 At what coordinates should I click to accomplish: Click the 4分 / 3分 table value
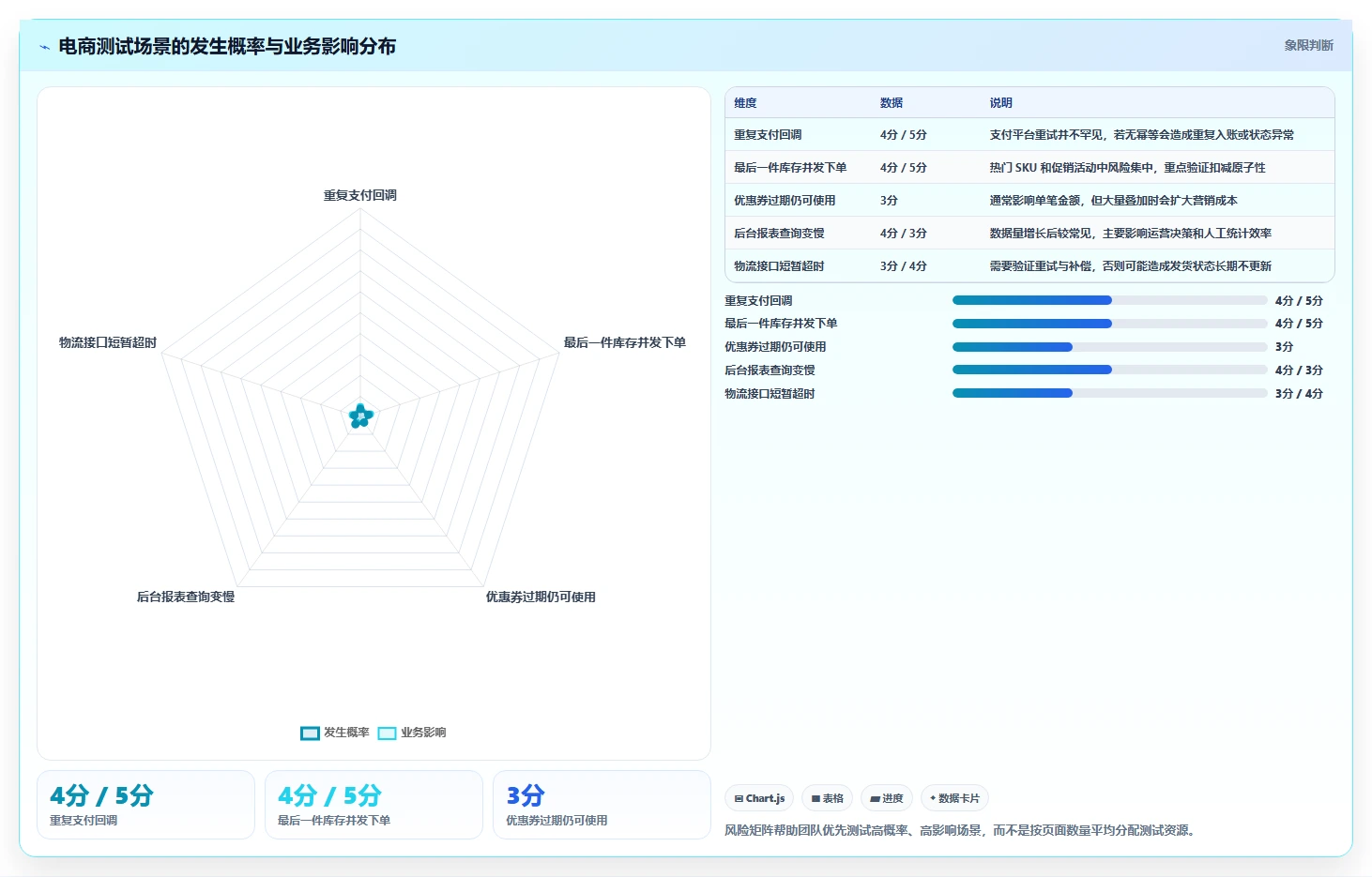coord(904,234)
